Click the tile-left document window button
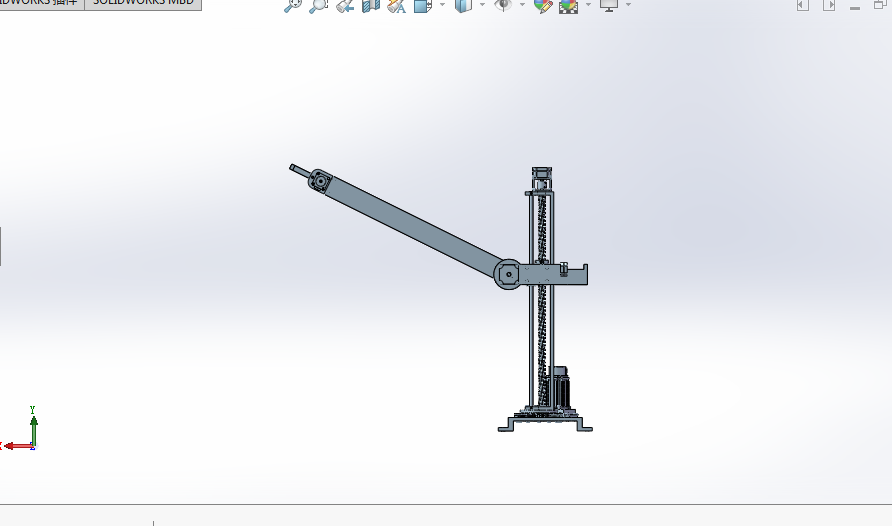This screenshot has height=526, width=892. 803,5
